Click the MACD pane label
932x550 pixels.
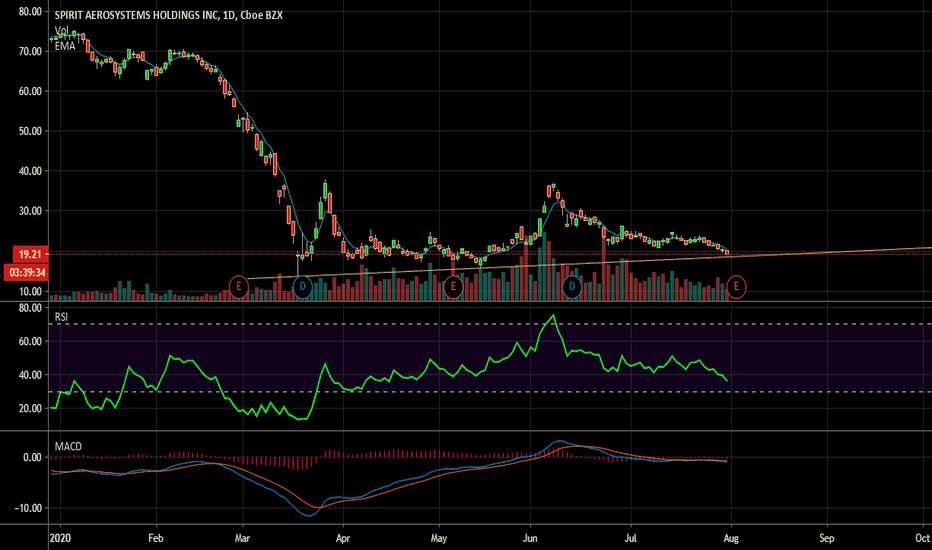68,447
